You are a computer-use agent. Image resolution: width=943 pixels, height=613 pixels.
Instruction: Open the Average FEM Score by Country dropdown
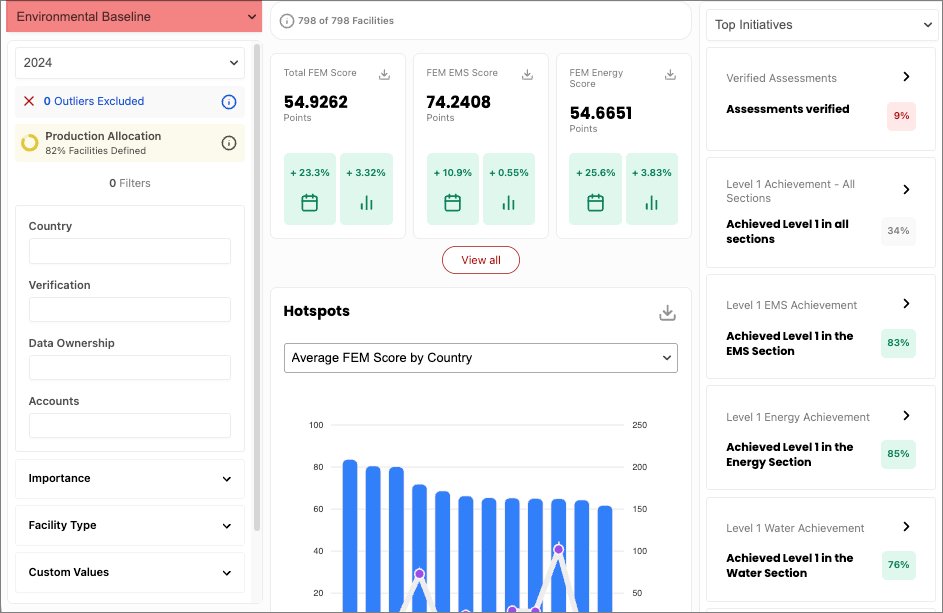pyautogui.click(x=481, y=358)
